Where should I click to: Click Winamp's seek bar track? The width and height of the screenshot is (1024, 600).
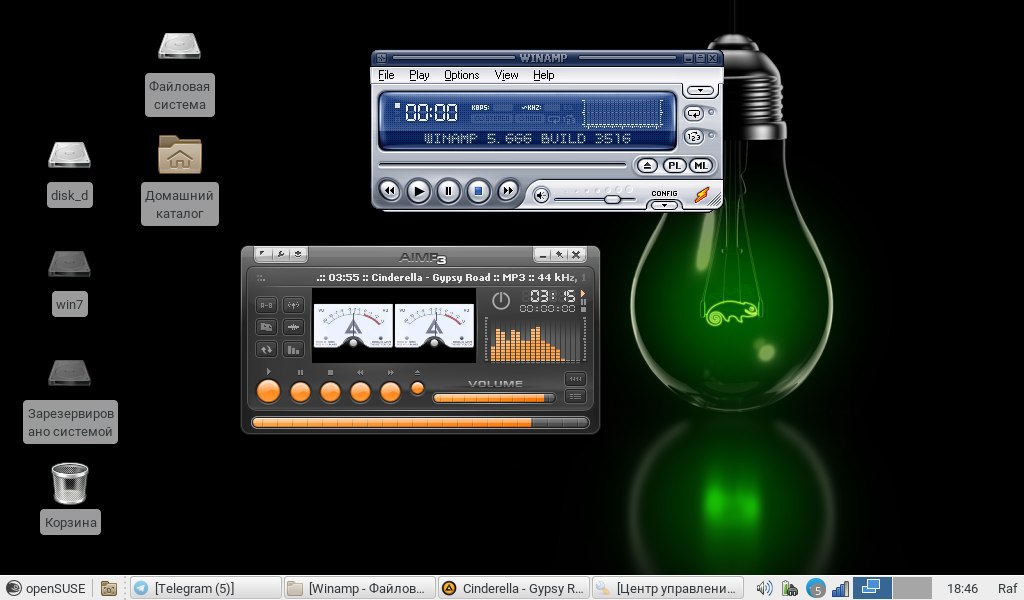[x=502, y=165]
